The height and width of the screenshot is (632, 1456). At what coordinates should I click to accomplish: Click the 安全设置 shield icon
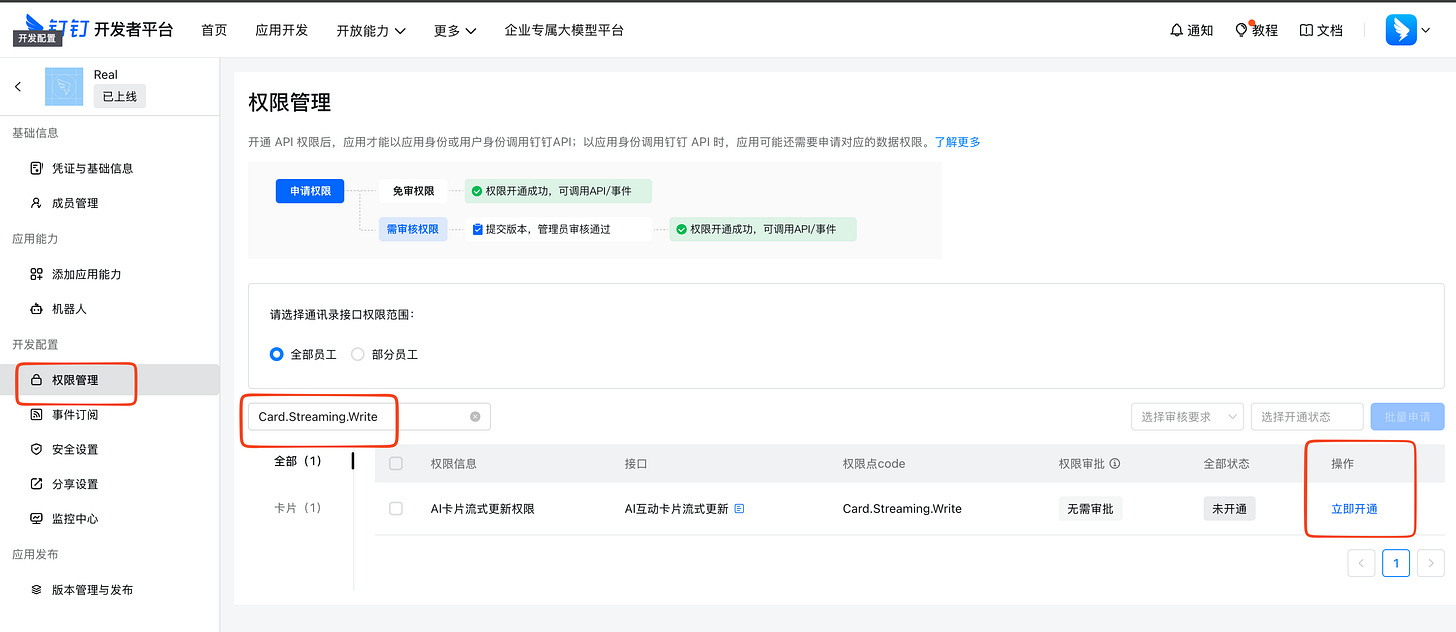coord(37,449)
